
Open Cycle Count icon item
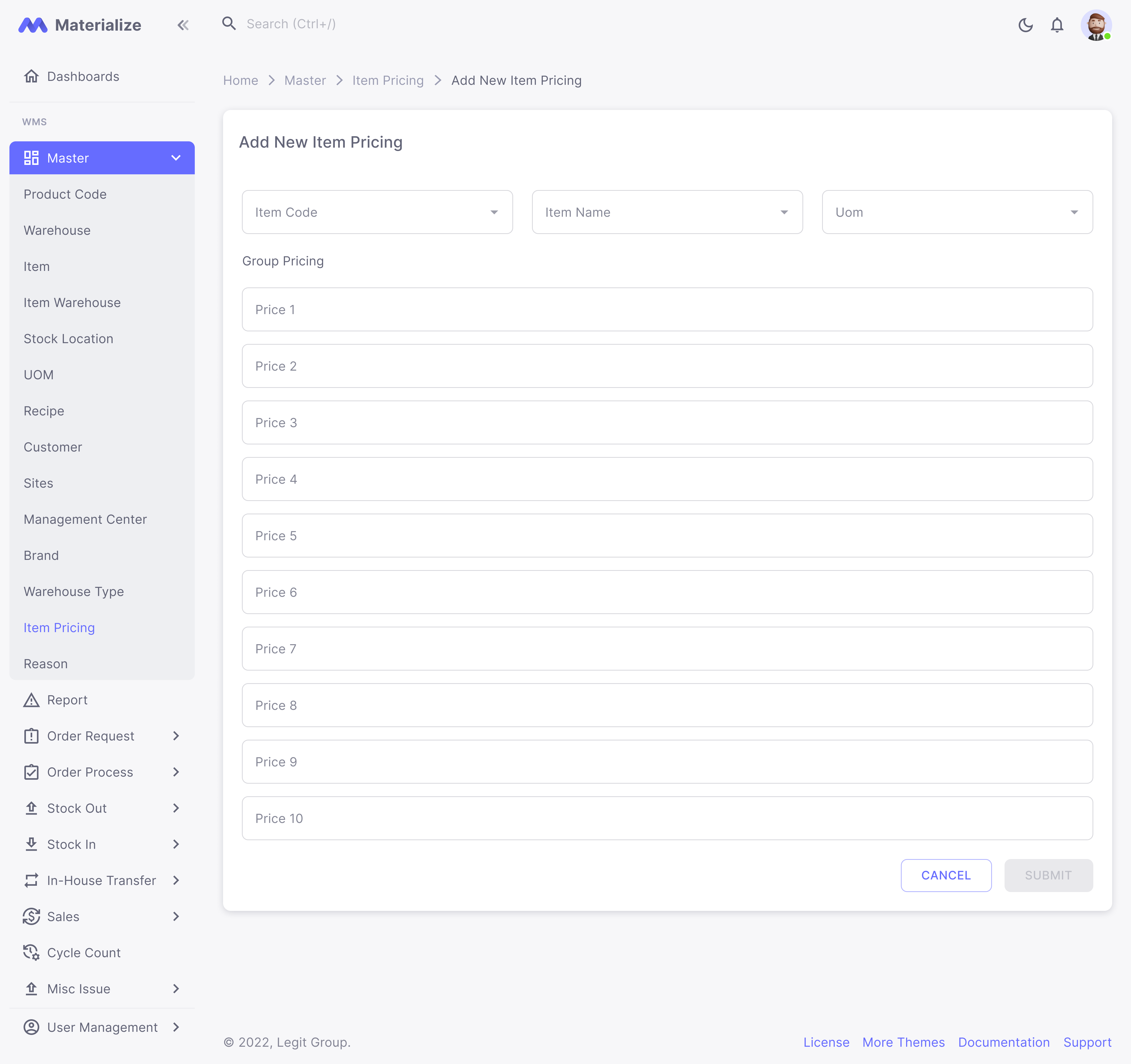(31, 952)
